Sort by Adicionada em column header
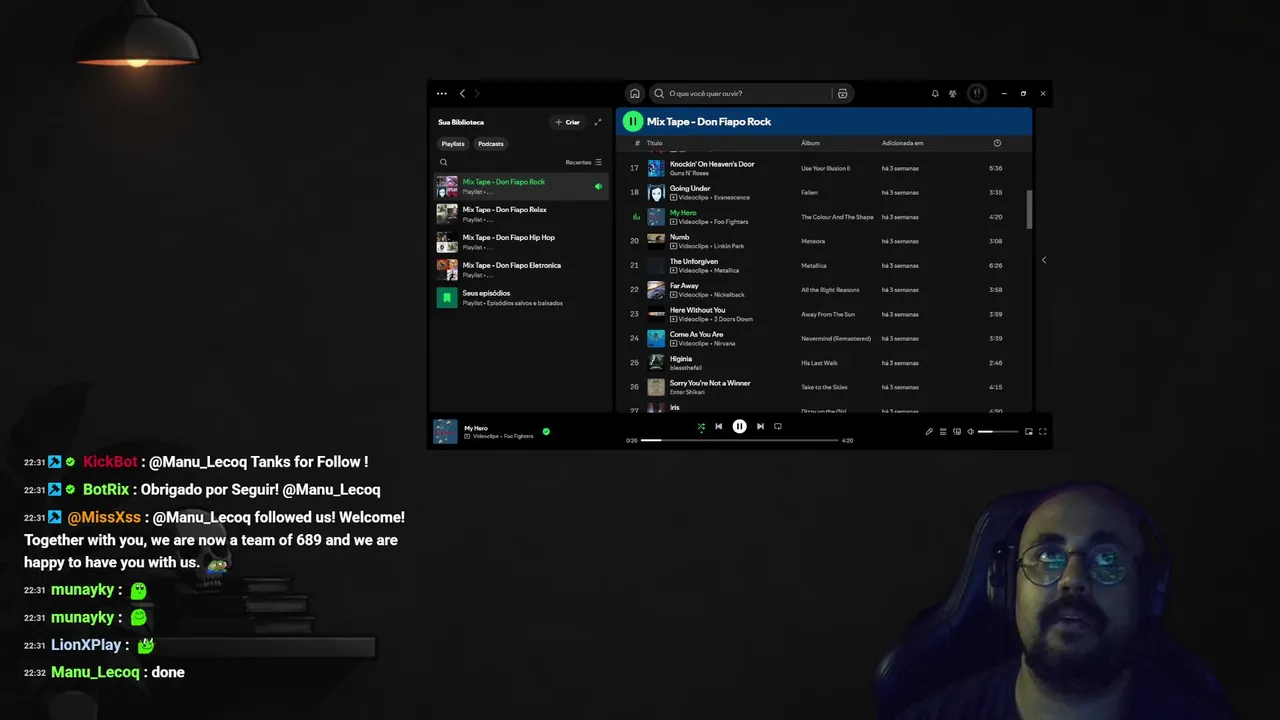 point(902,143)
